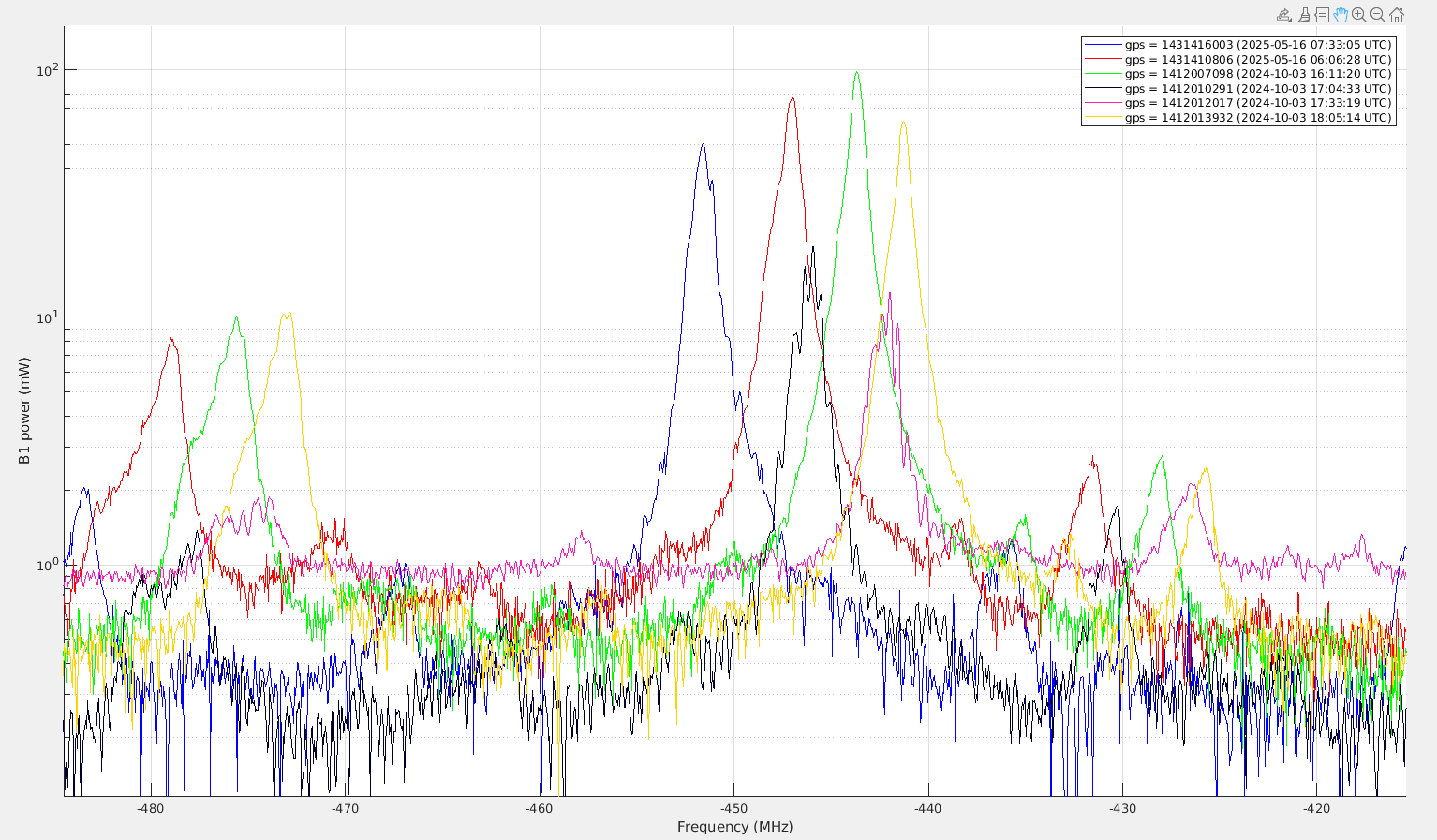The height and width of the screenshot is (840, 1437).
Task: Click the -440 x-axis tick label
Action: coord(928,808)
